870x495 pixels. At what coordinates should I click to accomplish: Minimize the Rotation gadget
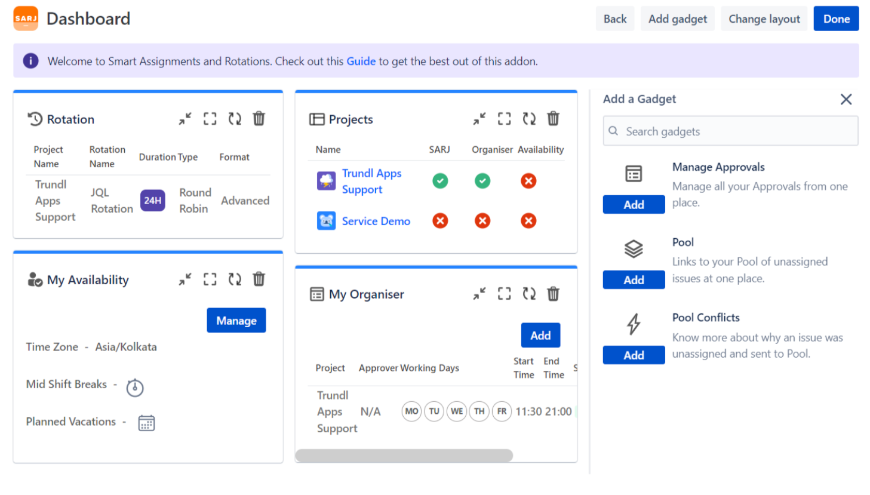coord(185,119)
